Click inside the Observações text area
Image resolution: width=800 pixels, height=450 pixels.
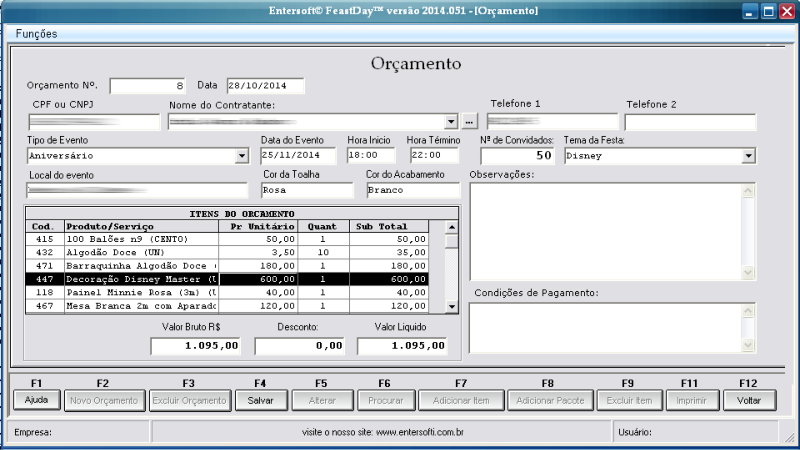(606, 232)
